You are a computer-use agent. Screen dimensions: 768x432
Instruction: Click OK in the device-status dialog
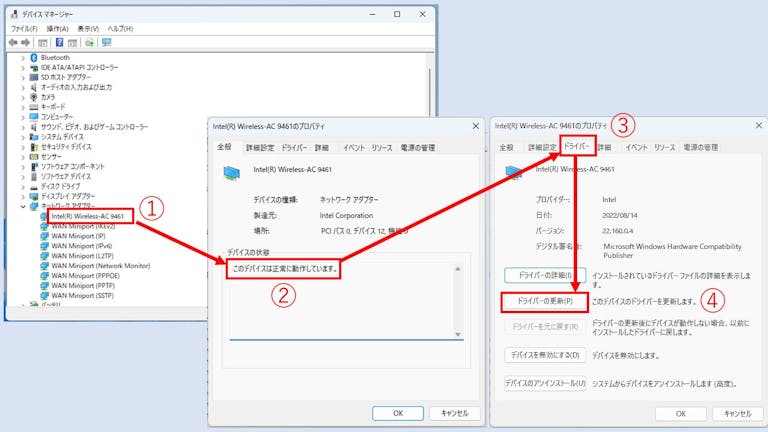click(398, 413)
